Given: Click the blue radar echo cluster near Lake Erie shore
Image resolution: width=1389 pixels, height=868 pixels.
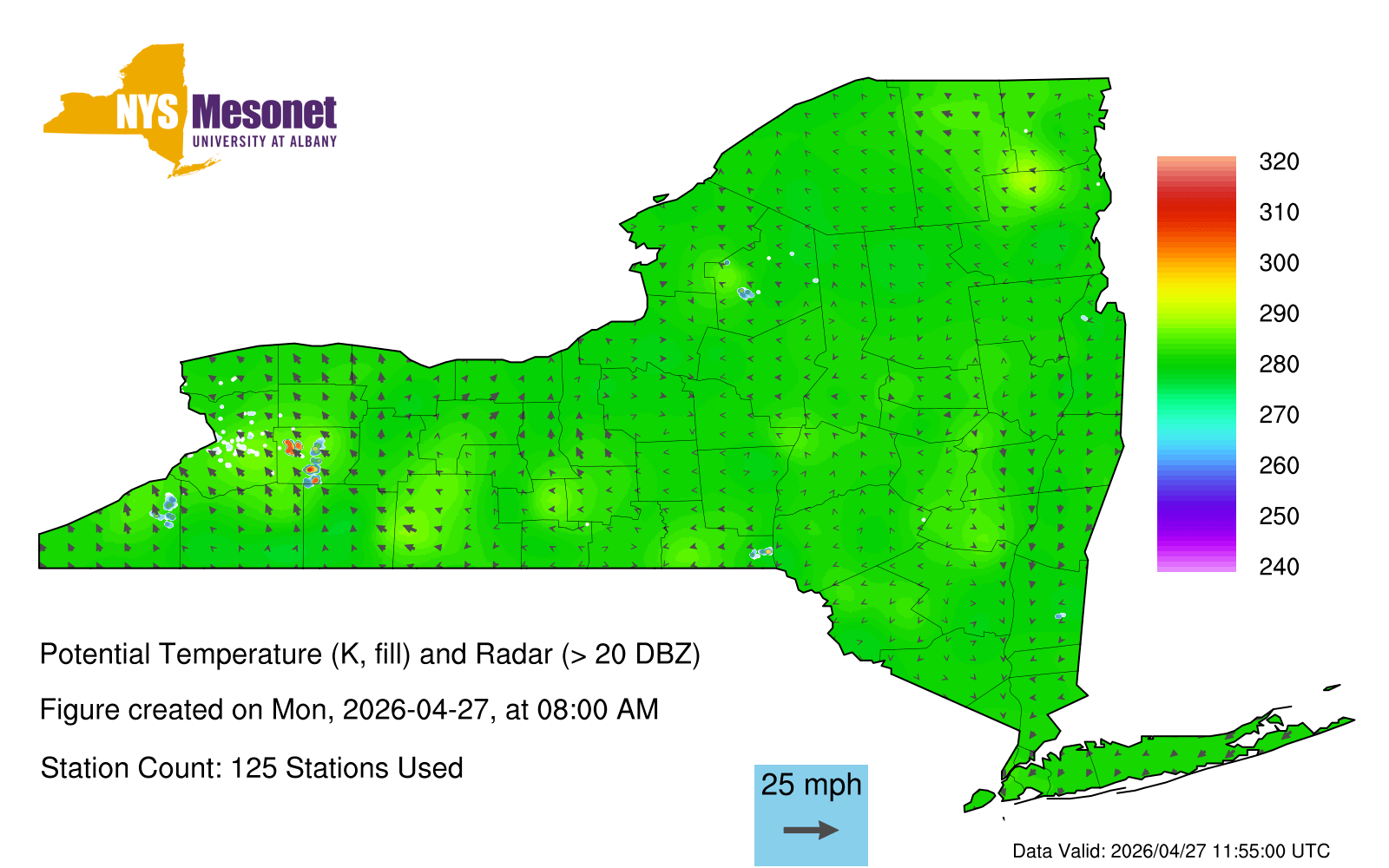Looking at the screenshot, I should pos(167,510).
